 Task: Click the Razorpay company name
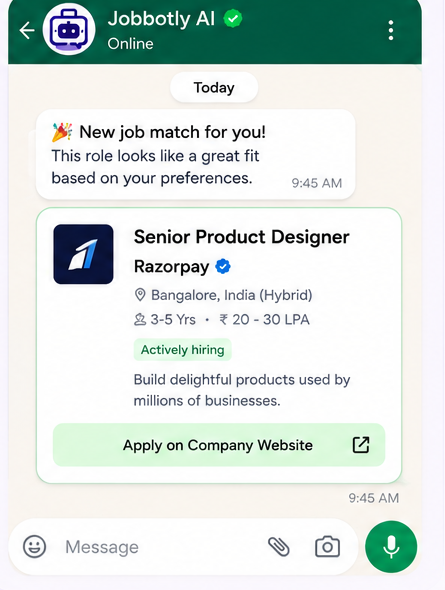172,267
